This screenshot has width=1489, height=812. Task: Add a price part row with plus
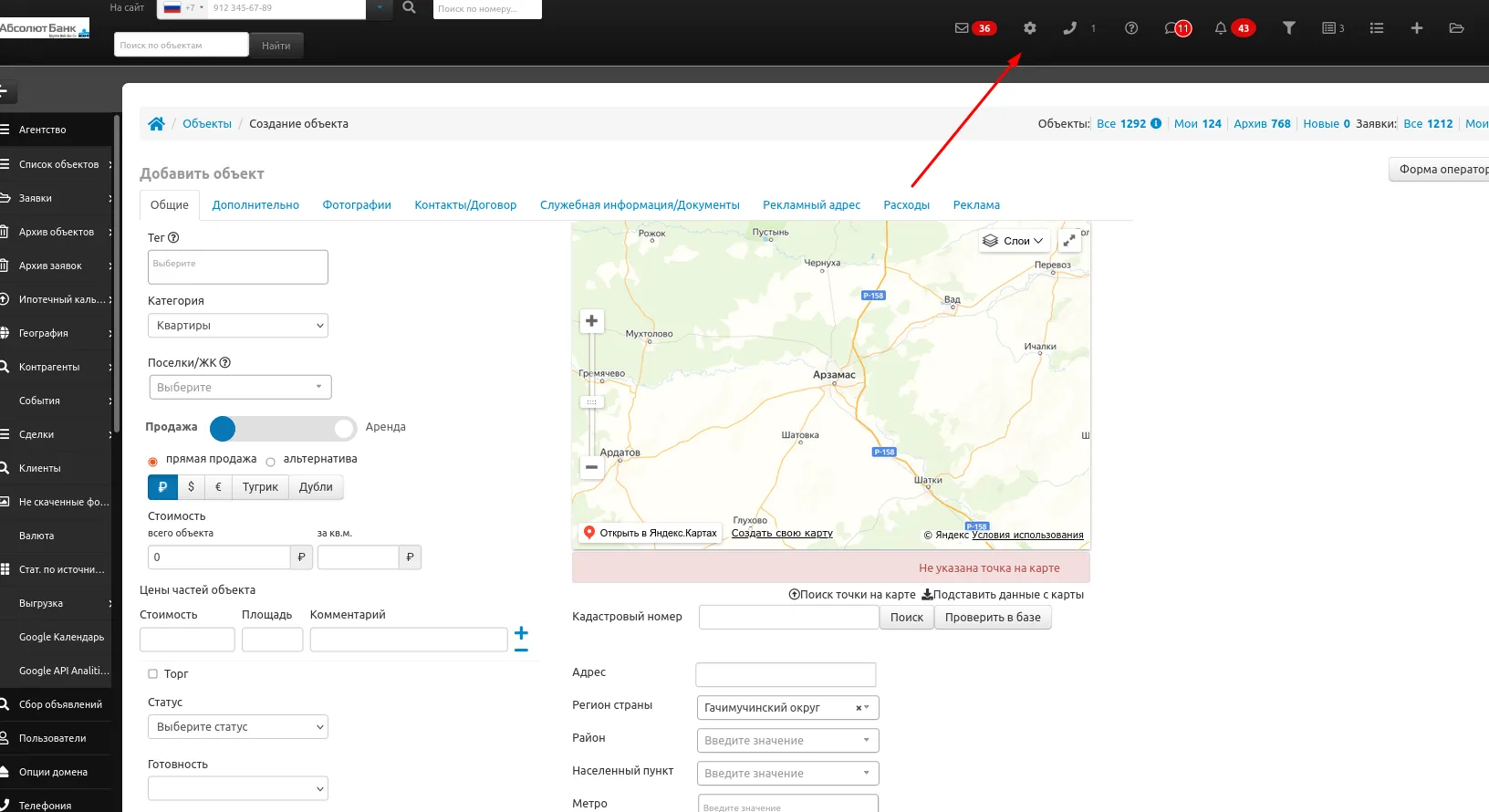(521, 632)
